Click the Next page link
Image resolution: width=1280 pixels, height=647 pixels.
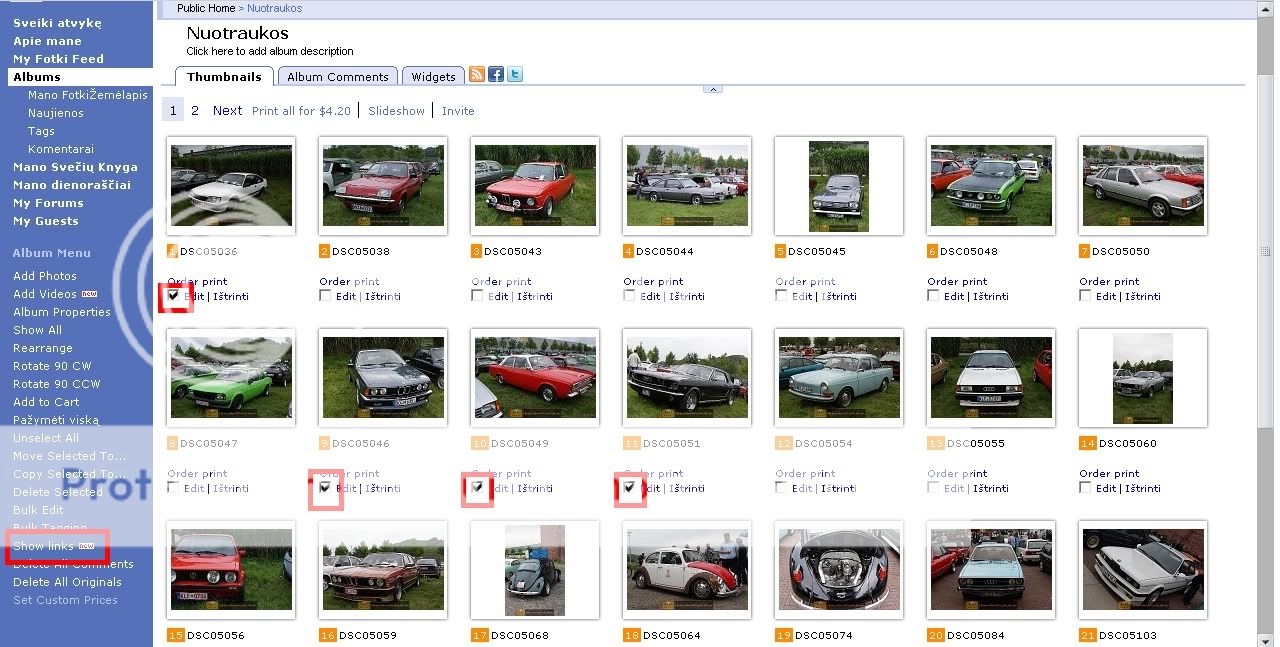[227, 111]
